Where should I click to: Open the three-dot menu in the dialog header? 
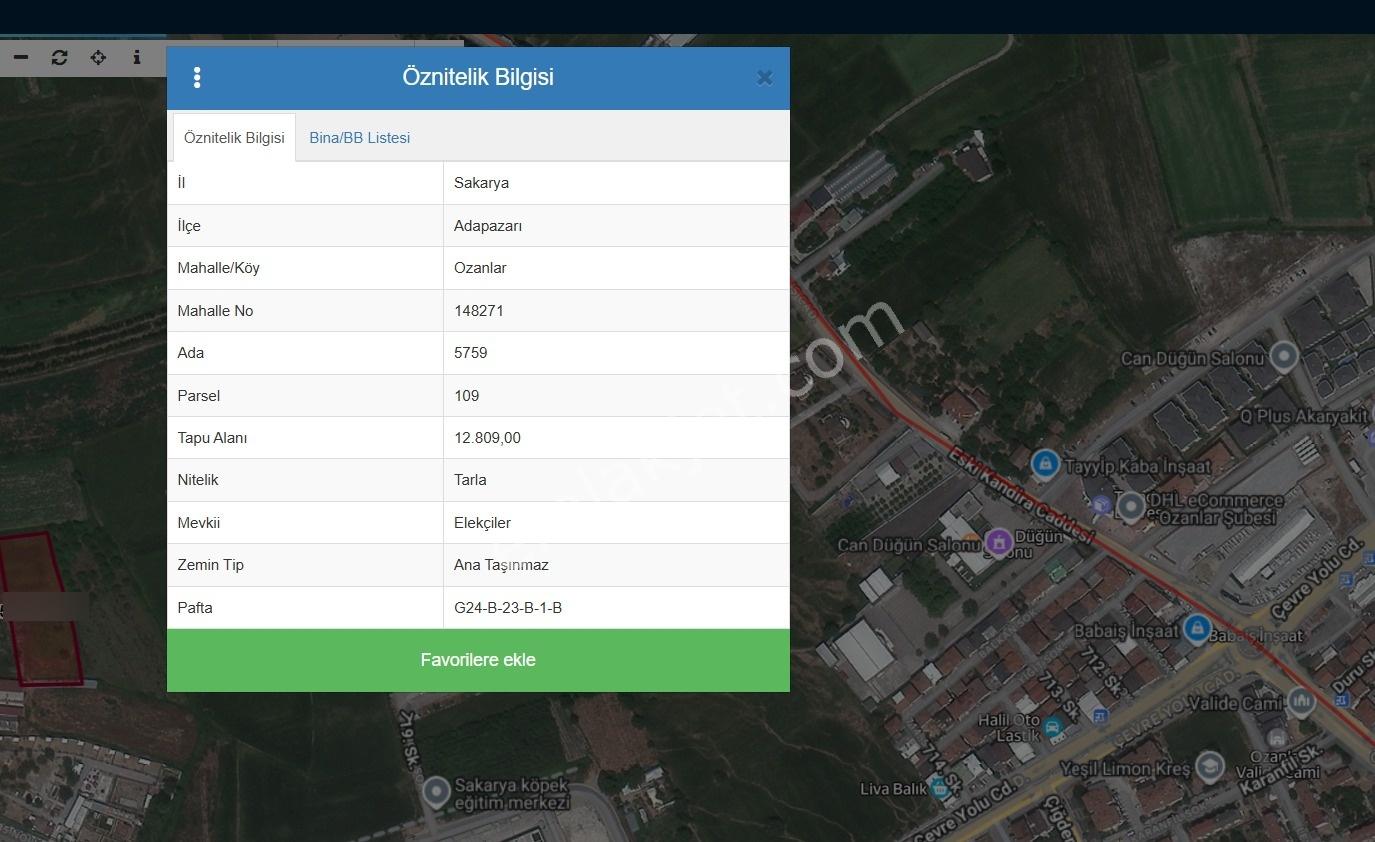click(x=197, y=78)
